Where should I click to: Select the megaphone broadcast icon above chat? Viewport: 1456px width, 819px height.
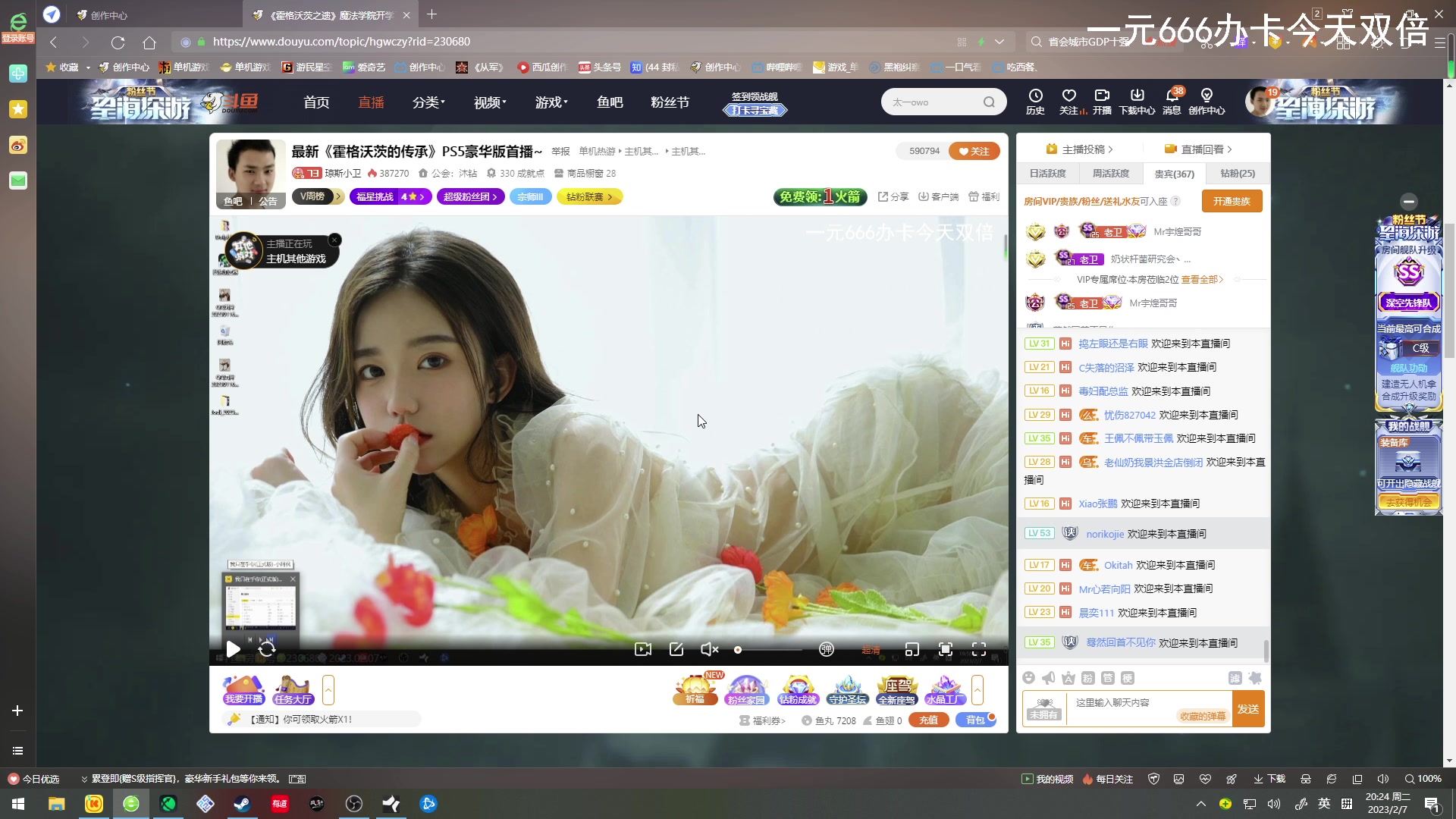click(x=1048, y=677)
